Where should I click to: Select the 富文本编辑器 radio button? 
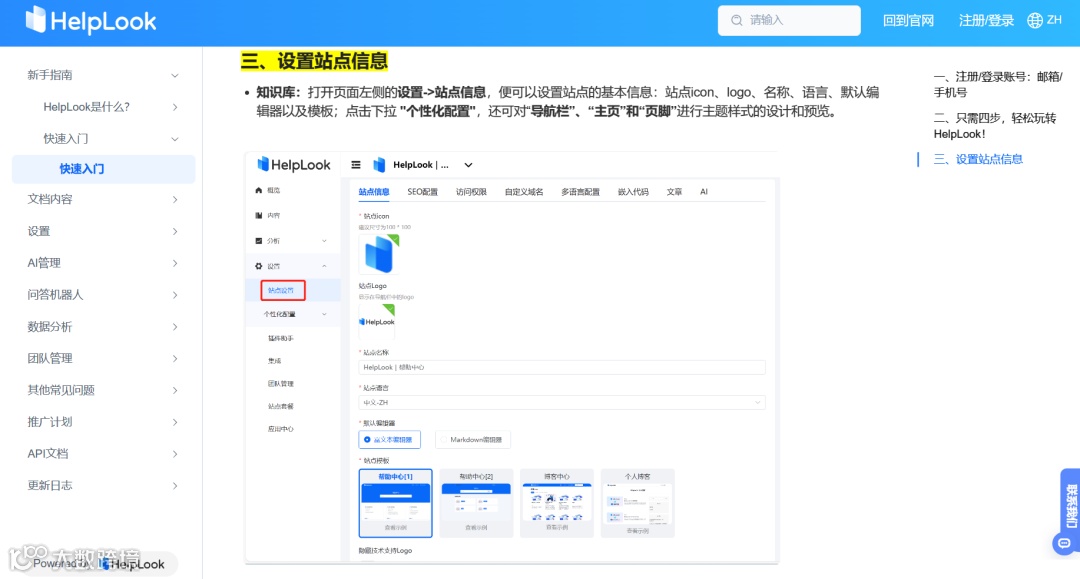pyautogui.click(x=367, y=440)
